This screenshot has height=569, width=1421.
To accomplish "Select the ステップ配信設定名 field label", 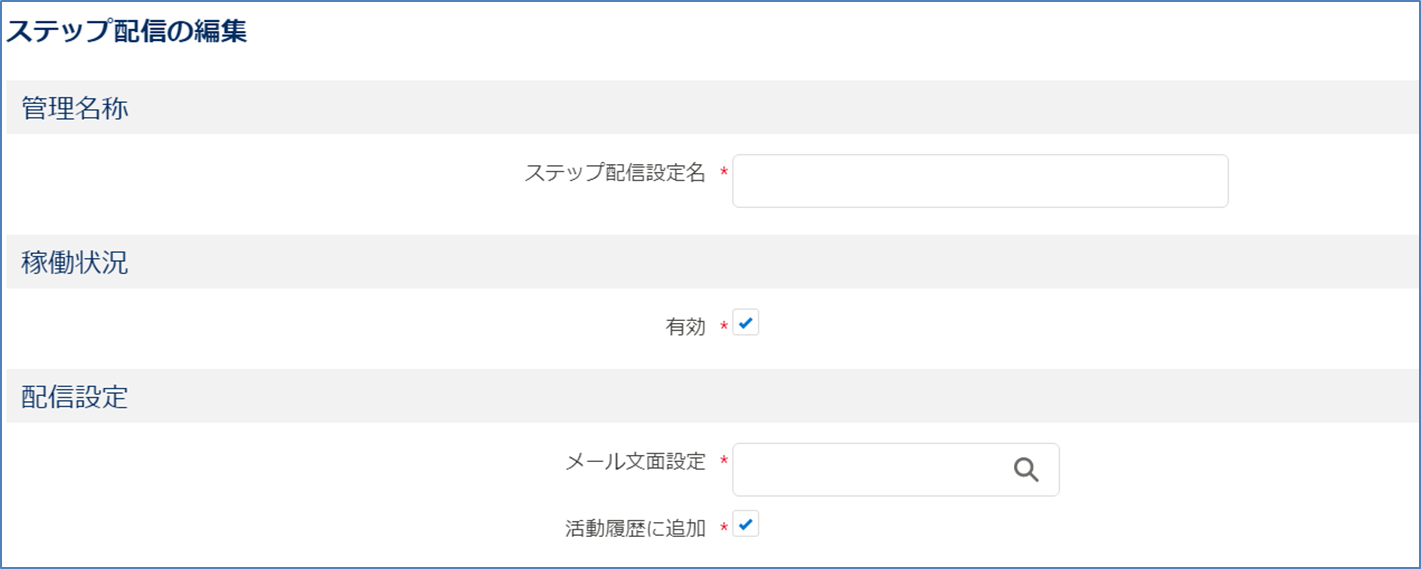I will pyautogui.click(x=615, y=174).
